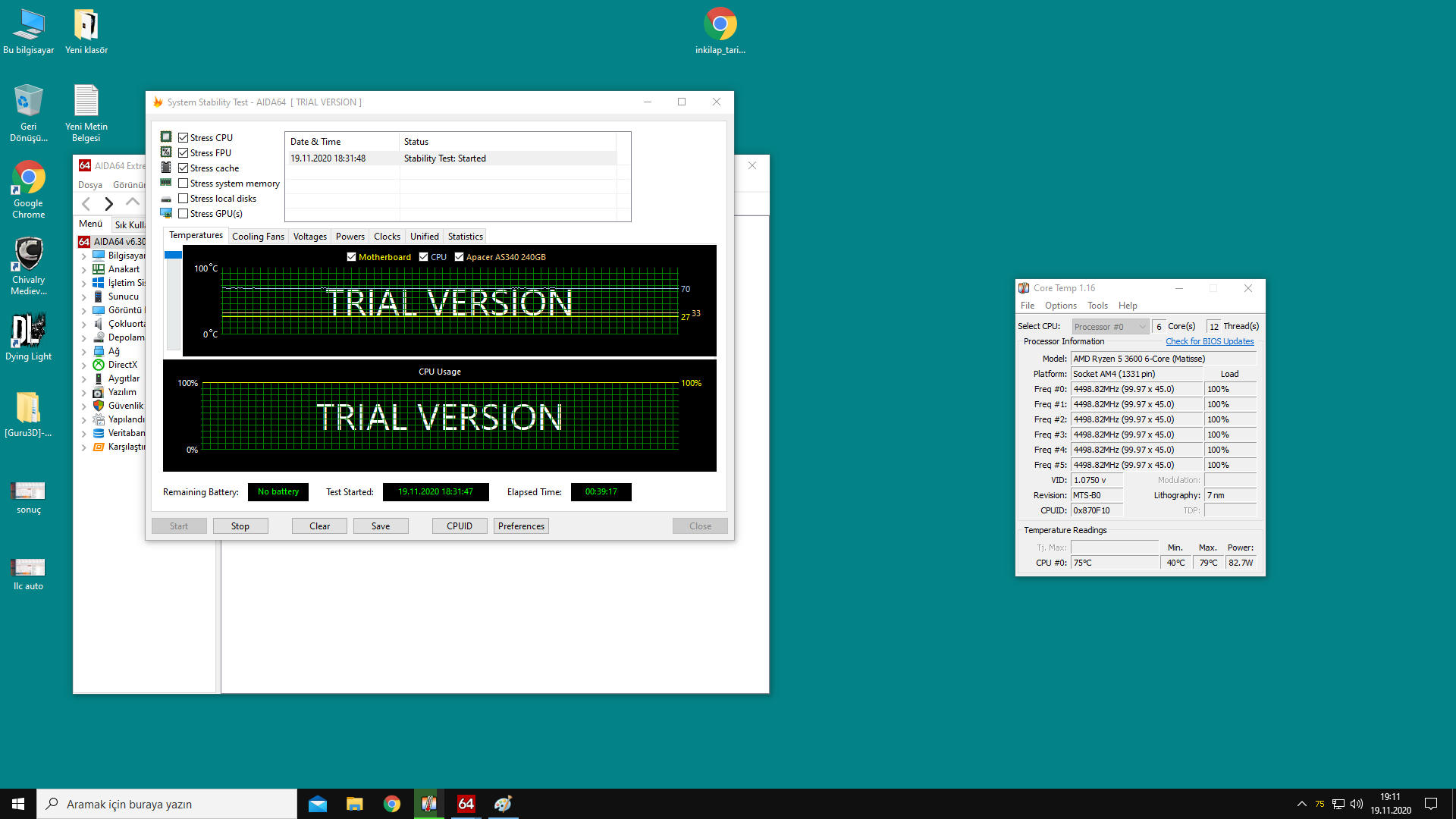
Task: Click the Stress cache icon in AIDA64
Action: pos(167,167)
